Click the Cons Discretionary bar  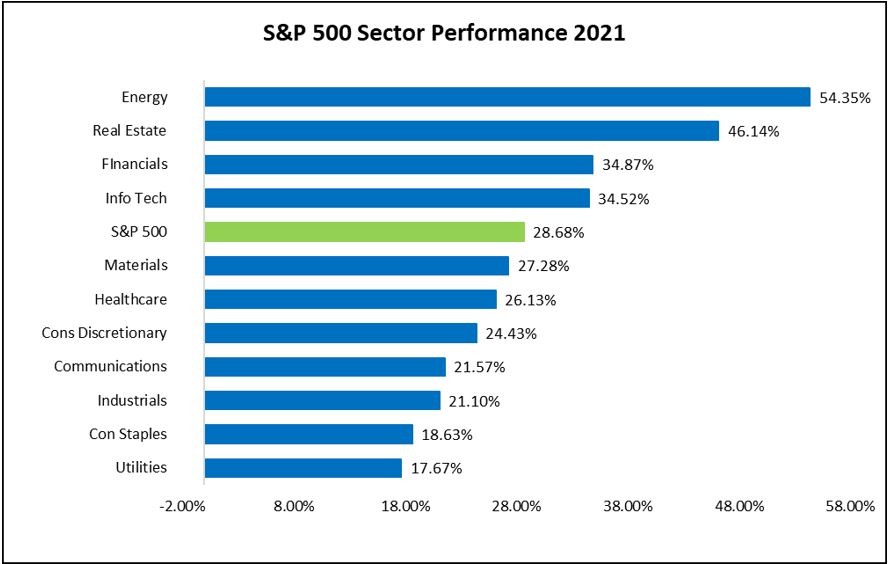[341, 333]
